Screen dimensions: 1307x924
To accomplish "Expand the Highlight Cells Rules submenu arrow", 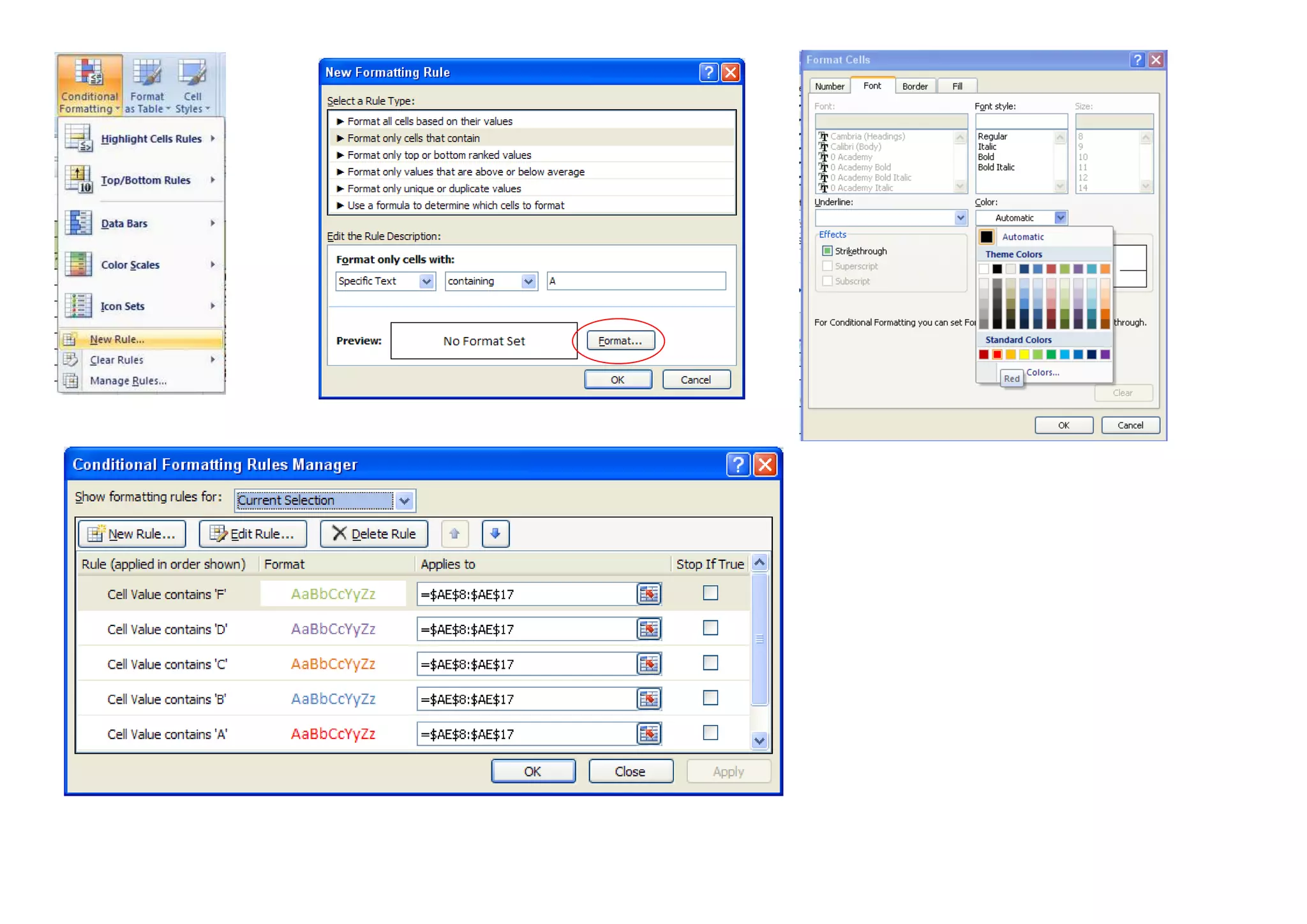I will (x=213, y=138).
